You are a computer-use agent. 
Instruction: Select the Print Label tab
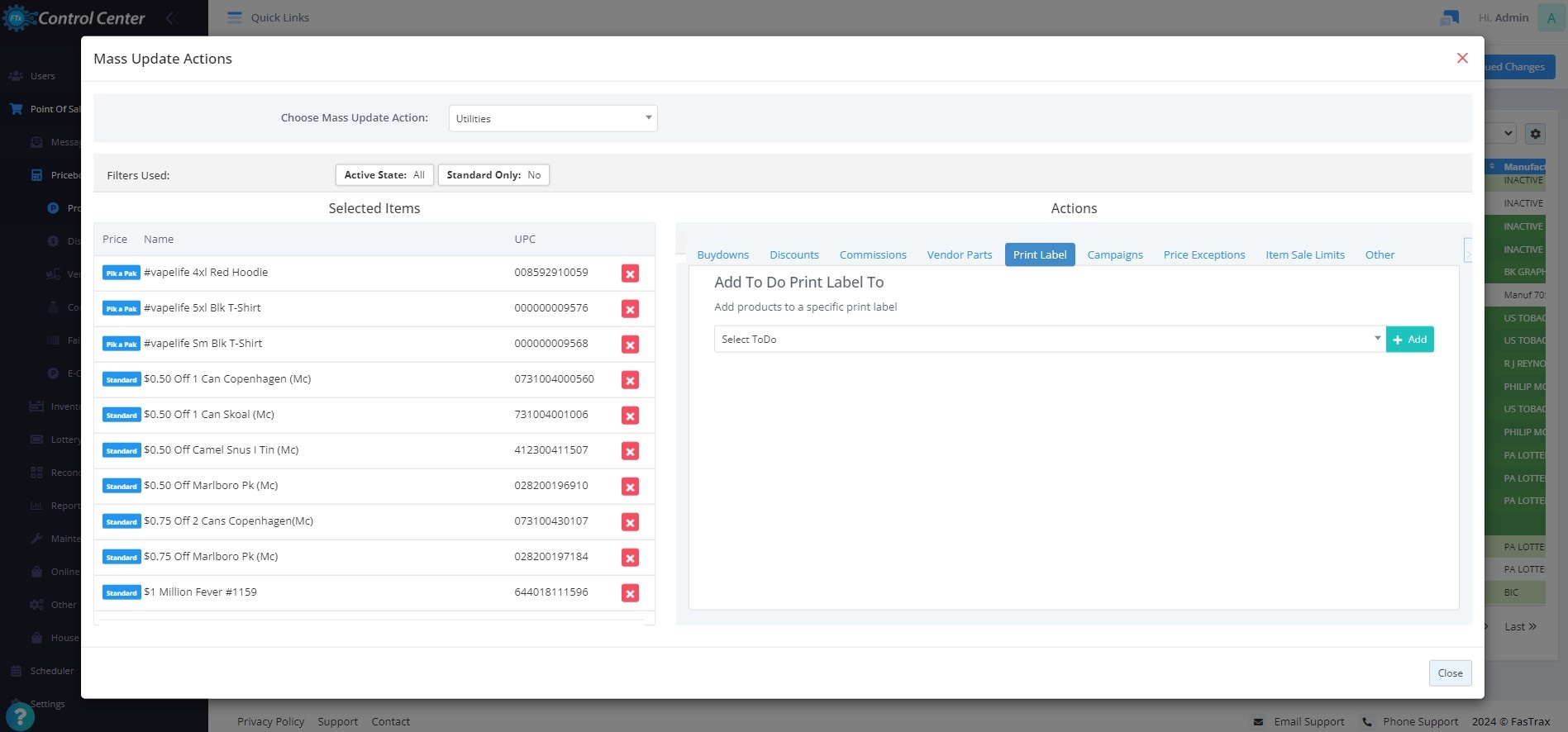[1040, 254]
